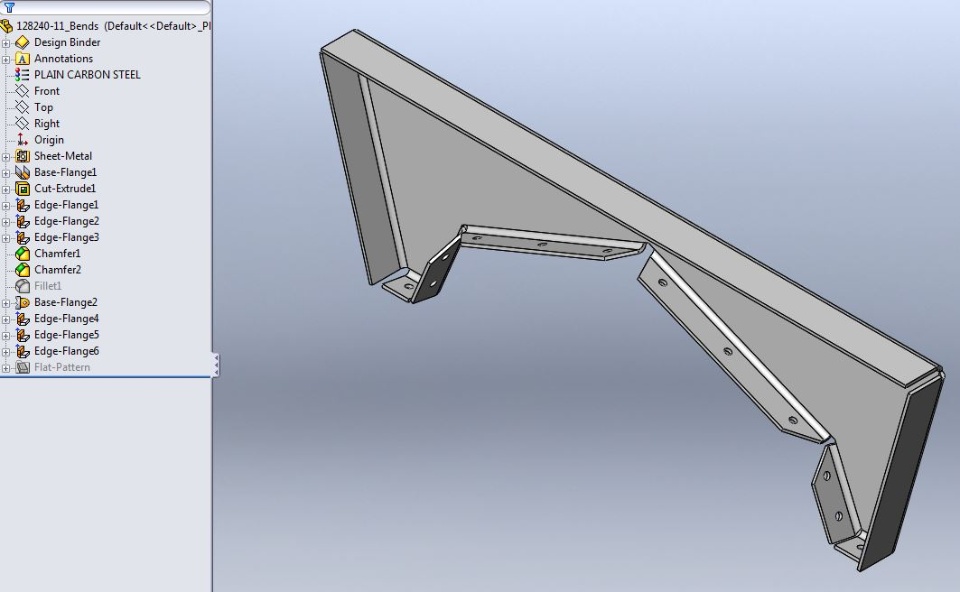Click the Edge-Flange2 feature icon

point(22,221)
